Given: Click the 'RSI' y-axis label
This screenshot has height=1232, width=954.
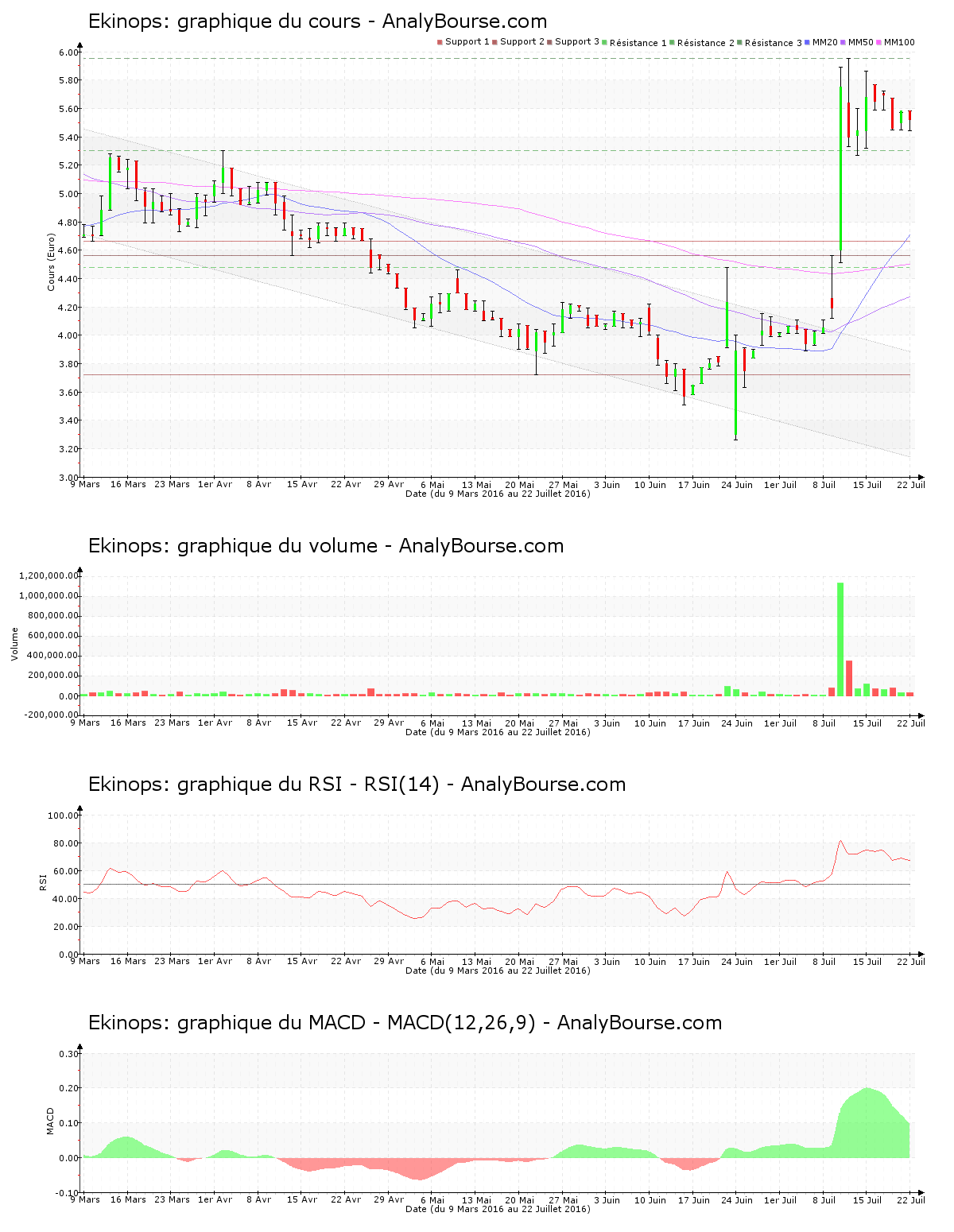Looking at the screenshot, I should pos(43,881).
